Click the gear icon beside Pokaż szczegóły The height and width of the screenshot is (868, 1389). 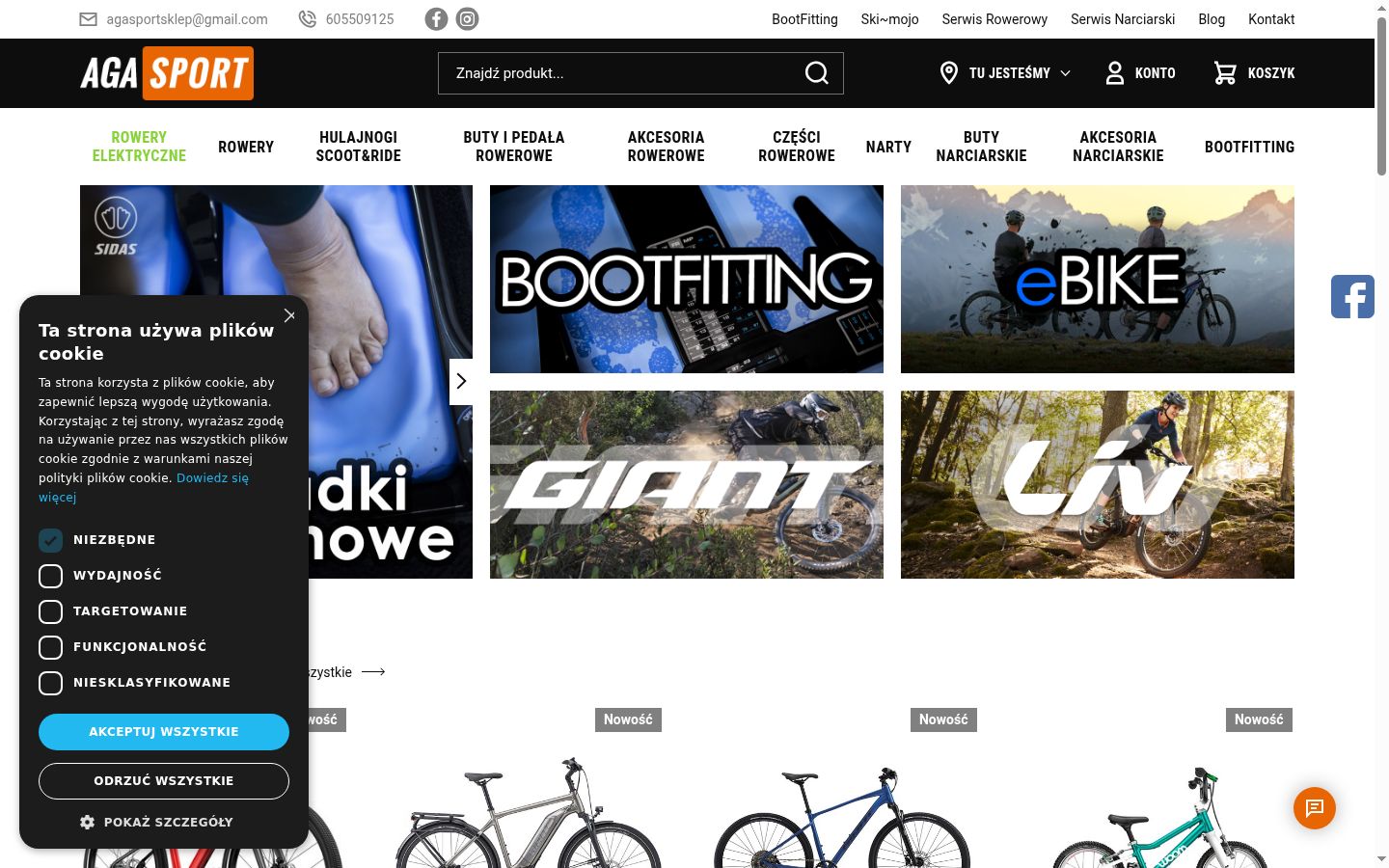[x=87, y=822]
